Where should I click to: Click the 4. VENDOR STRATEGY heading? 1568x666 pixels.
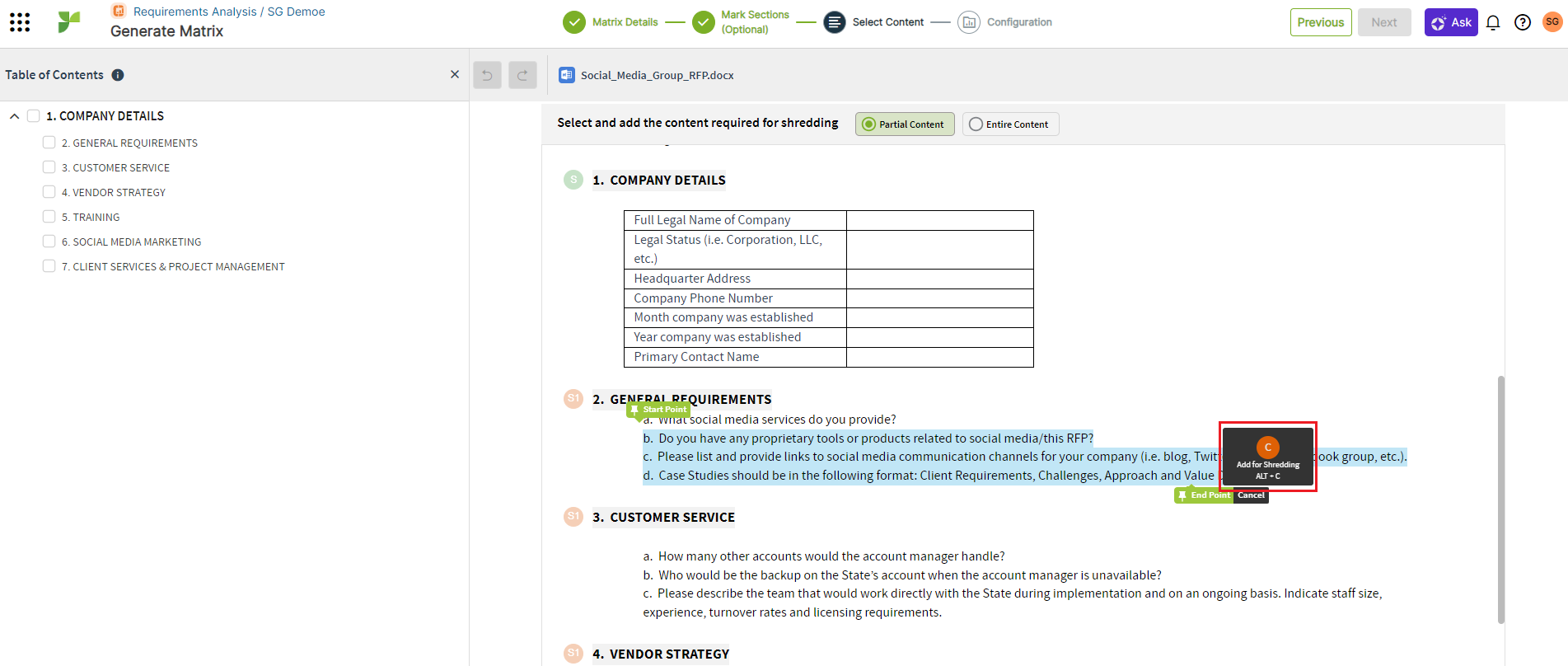tap(661, 654)
